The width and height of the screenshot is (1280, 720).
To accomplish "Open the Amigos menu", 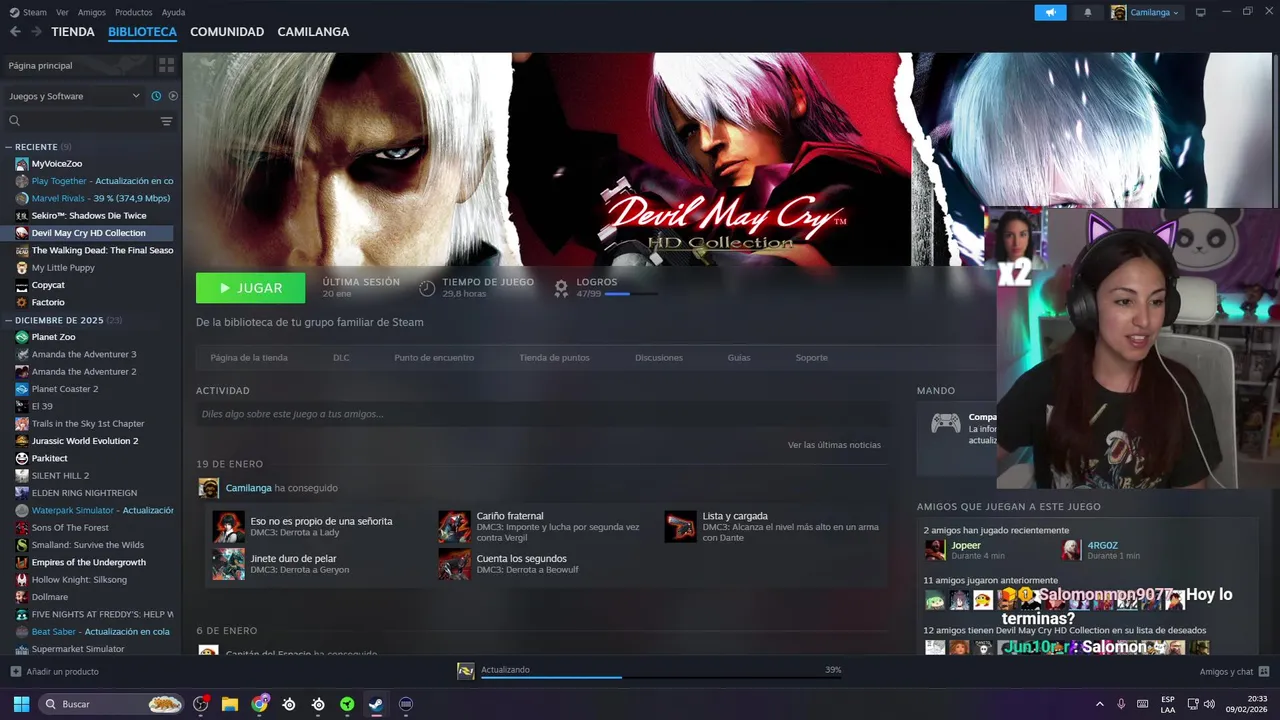I will pyautogui.click(x=92, y=12).
